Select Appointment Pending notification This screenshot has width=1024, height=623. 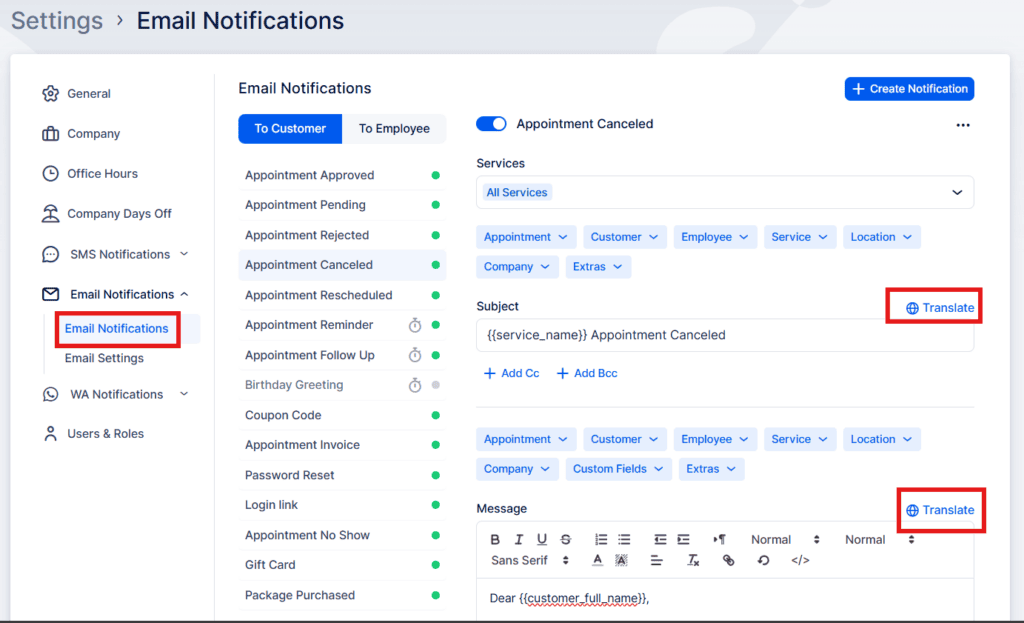[342, 205]
